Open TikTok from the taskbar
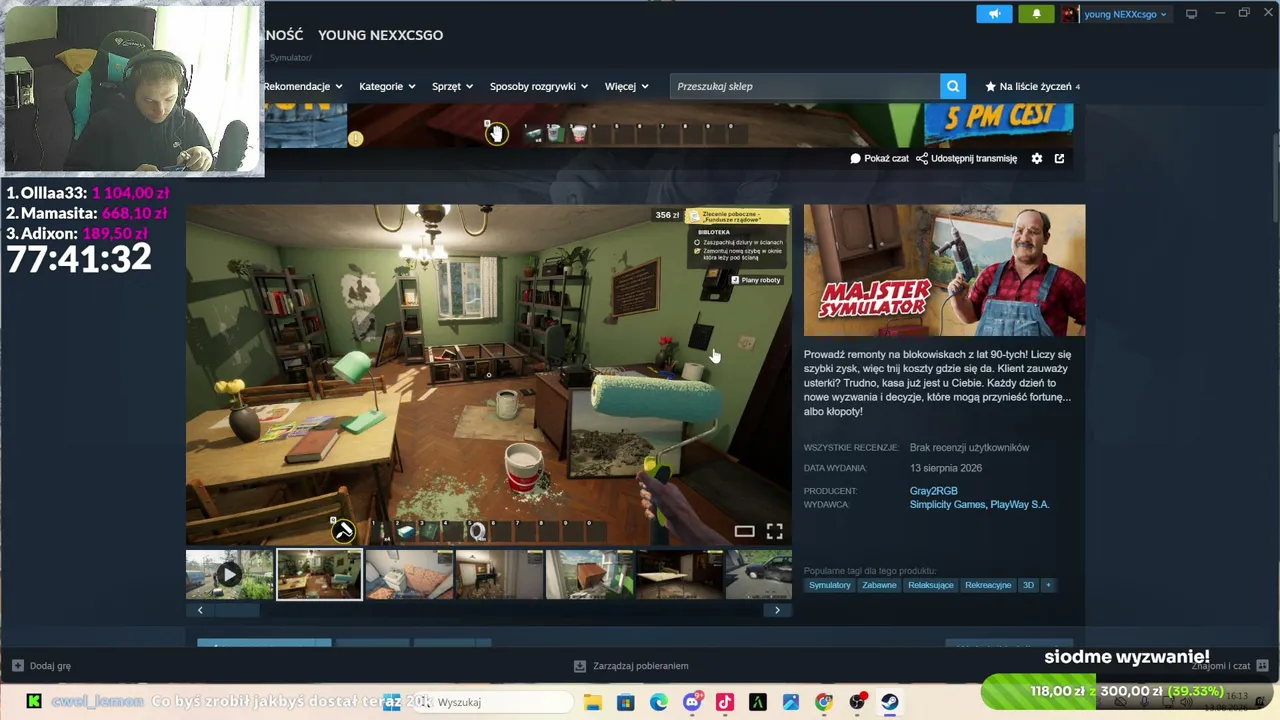 725,702
